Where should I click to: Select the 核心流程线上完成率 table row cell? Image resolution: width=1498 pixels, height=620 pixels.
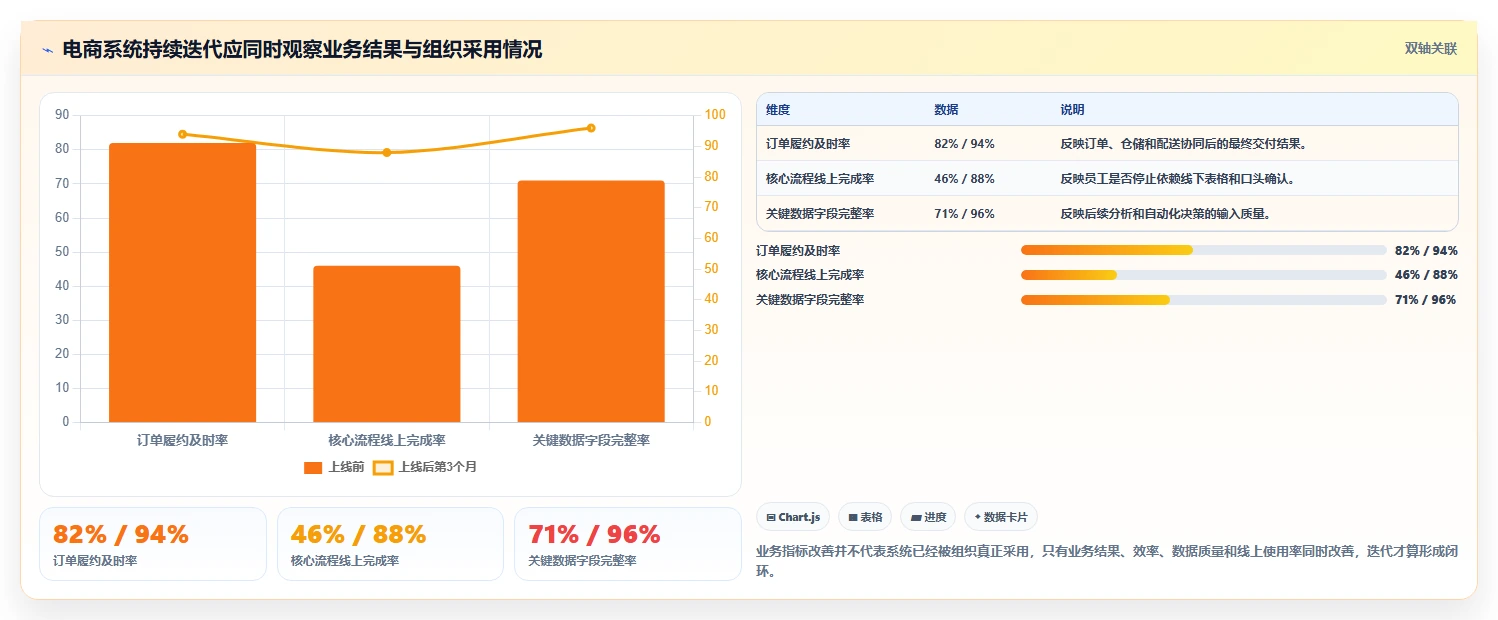point(820,179)
